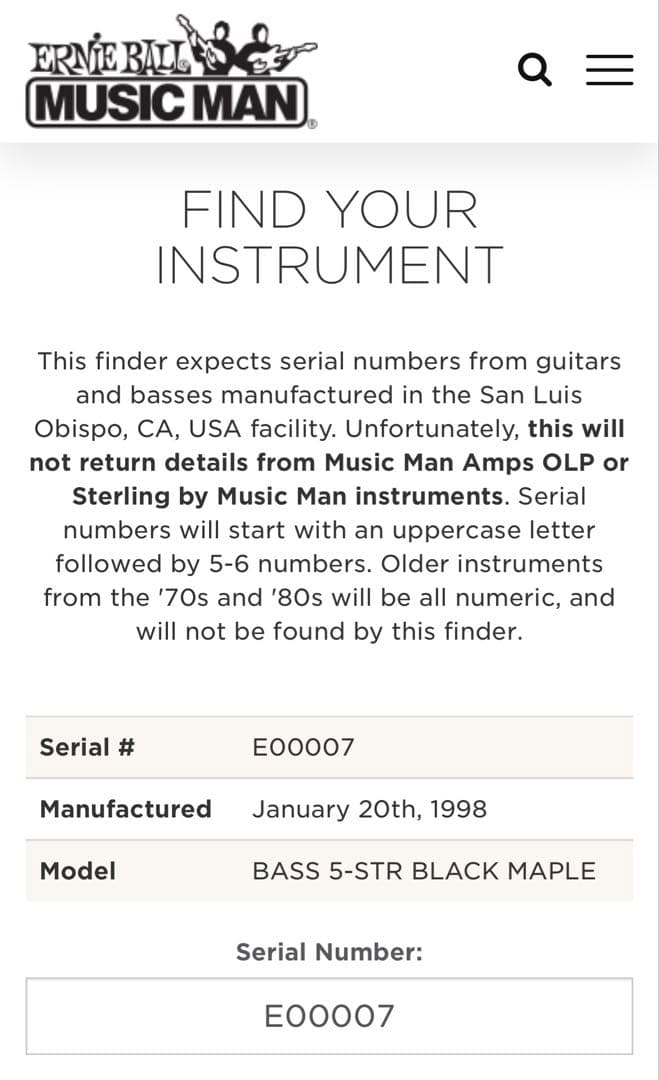Viewport: 659px width, 1080px height.
Task: Click the manufactured date January 20th, 1998
Action: click(369, 809)
